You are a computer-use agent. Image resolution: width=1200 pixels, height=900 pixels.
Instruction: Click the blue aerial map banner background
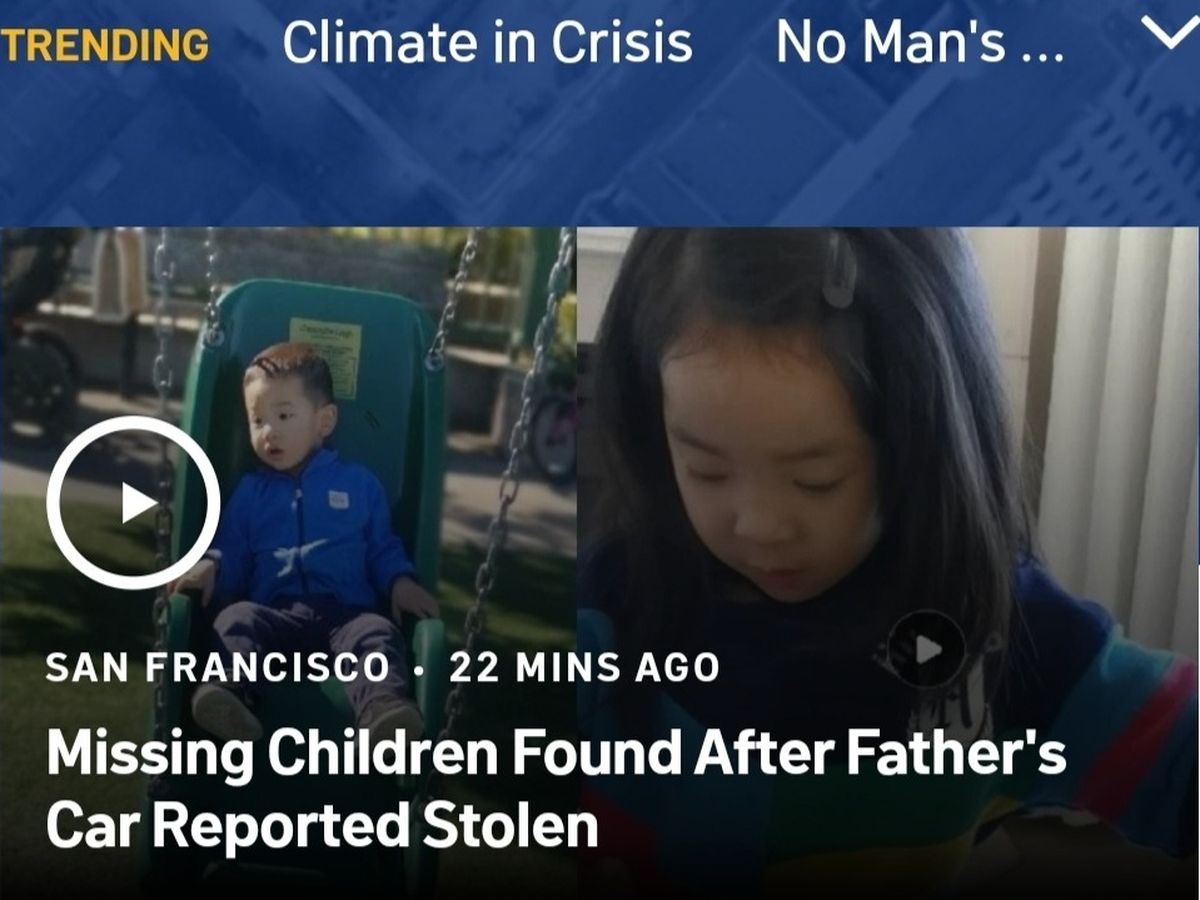pos(600,150)
